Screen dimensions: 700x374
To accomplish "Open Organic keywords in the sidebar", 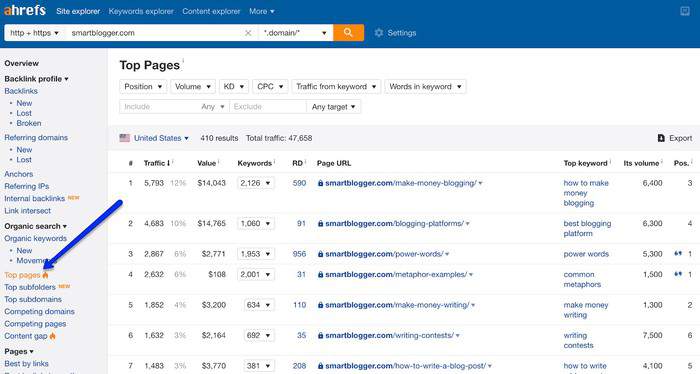I will pos(35,238).
